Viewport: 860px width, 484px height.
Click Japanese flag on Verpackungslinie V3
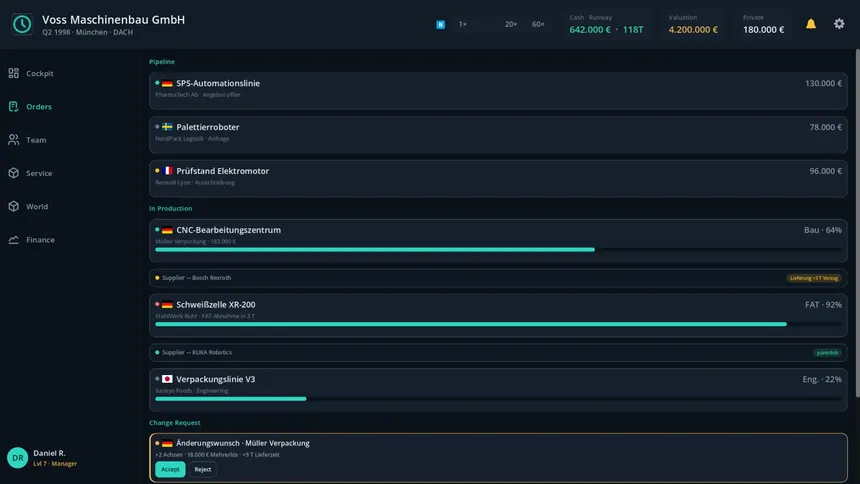167,379
